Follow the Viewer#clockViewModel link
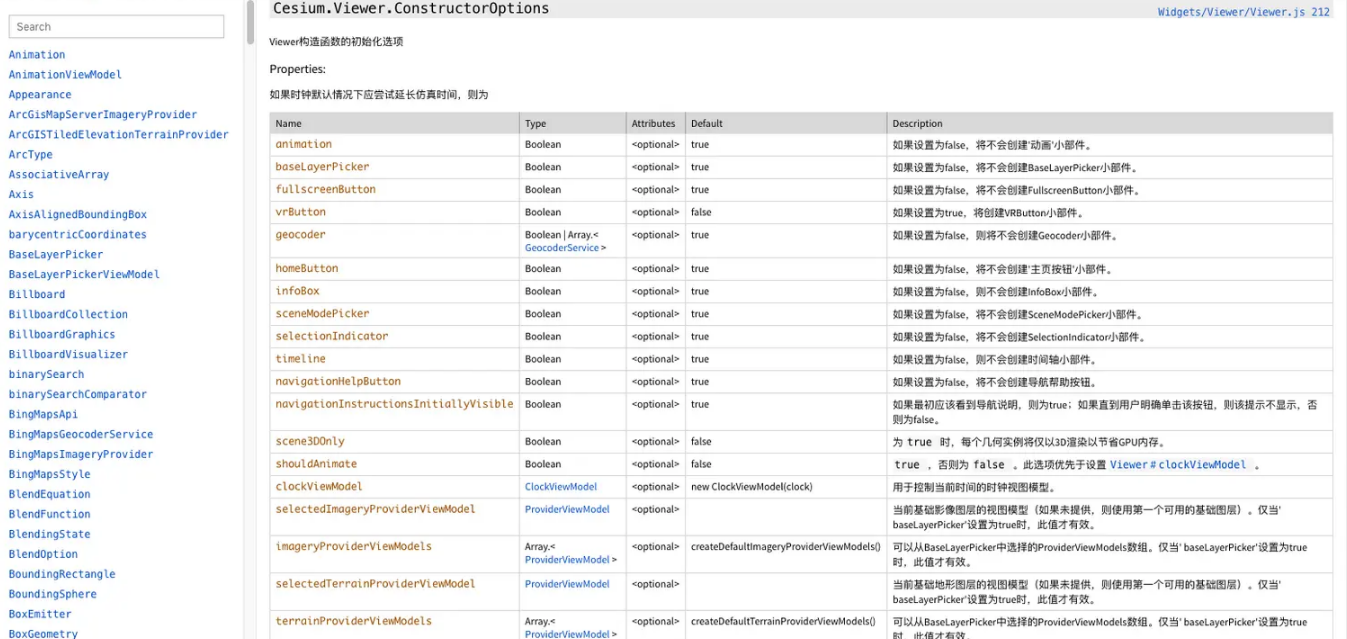1347x639 pixels. [1178, 465]
